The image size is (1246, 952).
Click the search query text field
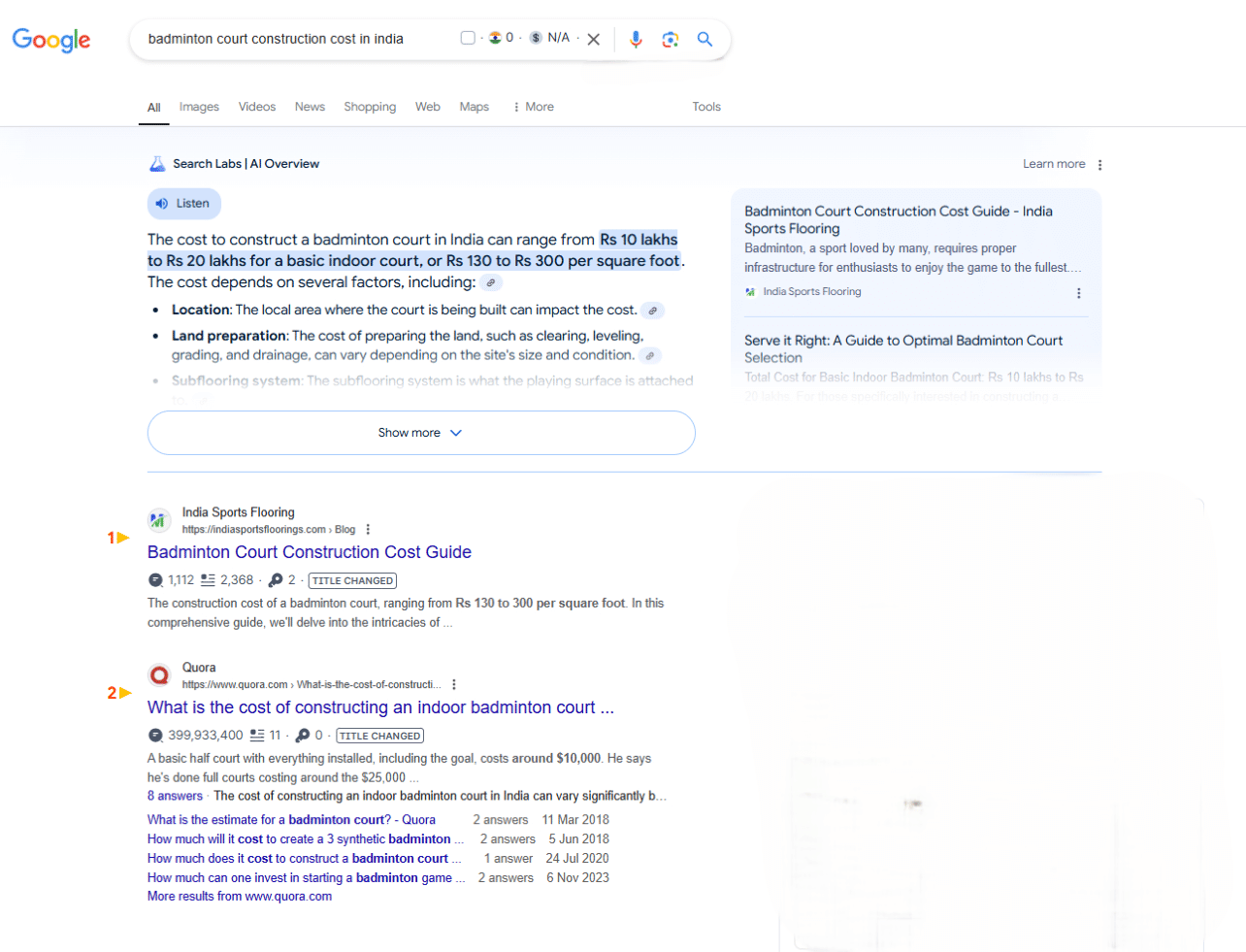[276, 39]
